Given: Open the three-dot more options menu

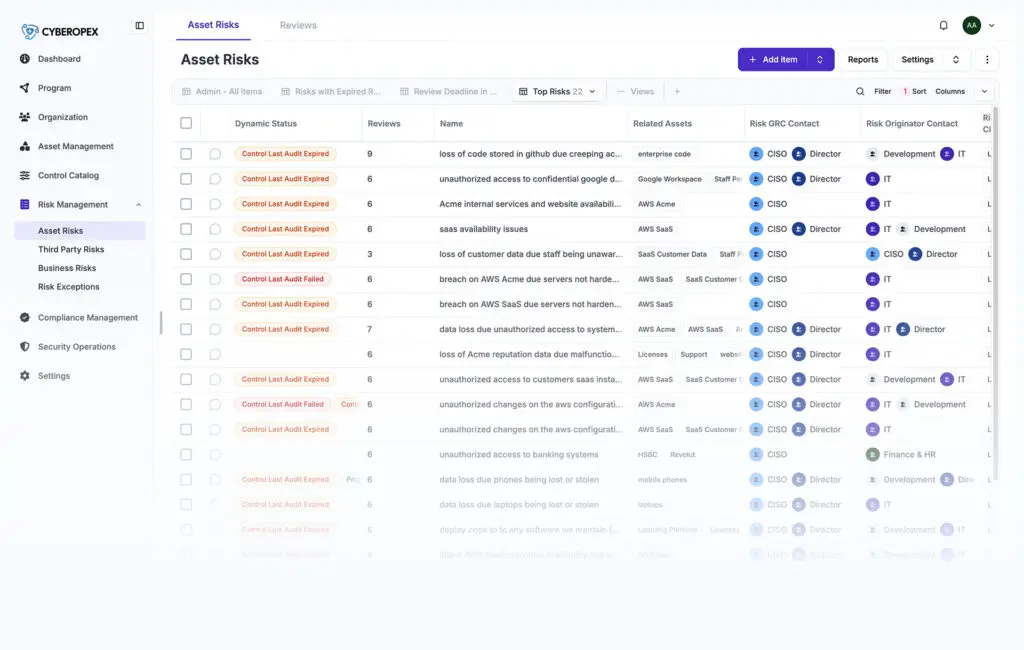Looking at the screenshot, I should pyautogui.click(x=987, y=59).
